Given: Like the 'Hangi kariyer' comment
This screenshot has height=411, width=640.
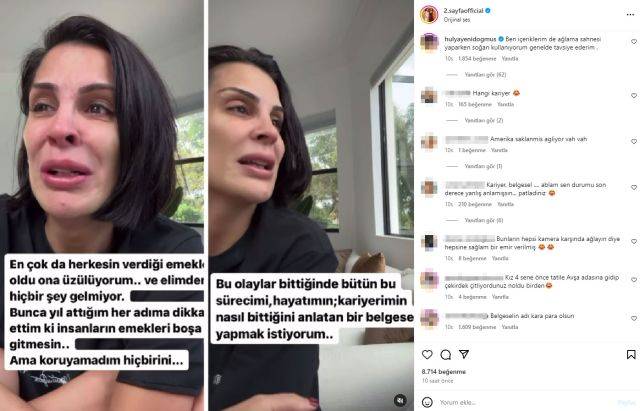Looking at the screenshot, I should pos(633,96).
